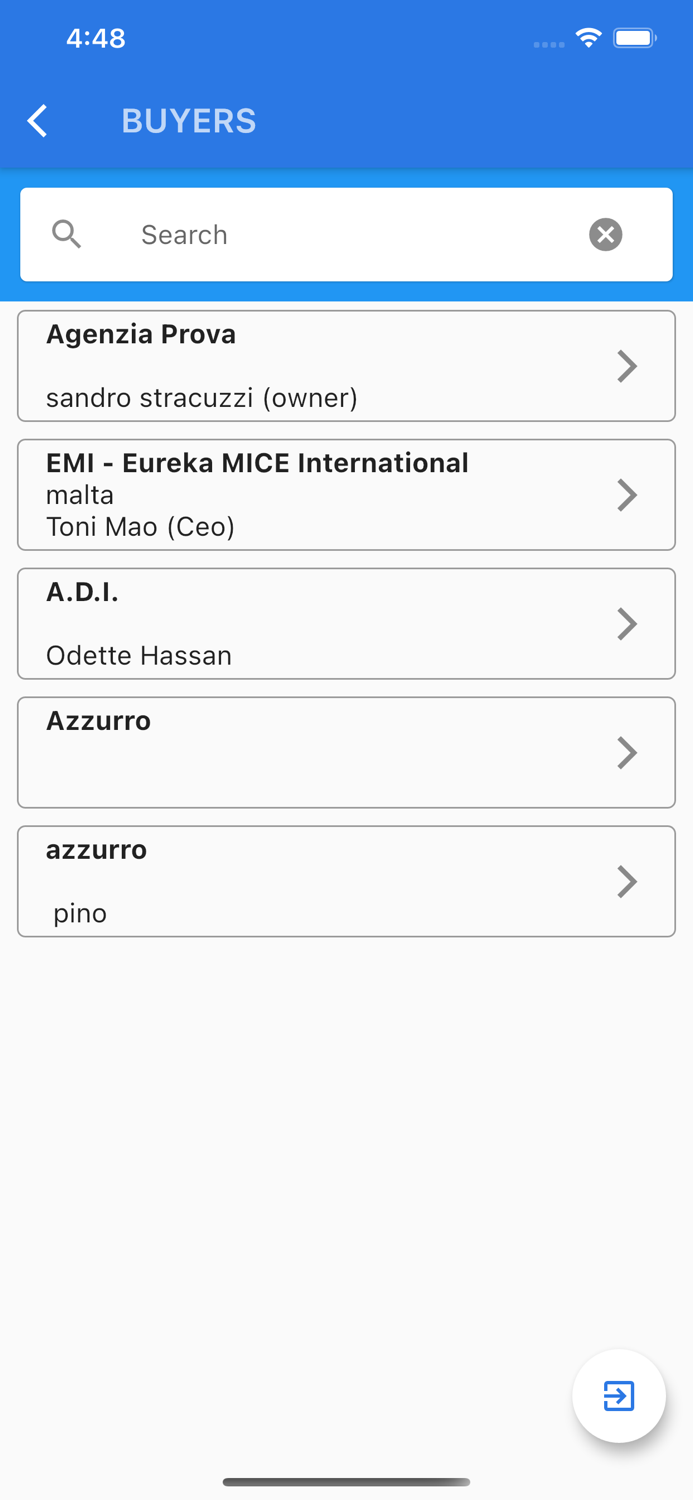The width and height of the screenshot is (693, 1500).
Task: Tap the back arrow to leave Buyers screen
Action: [36, 120]
